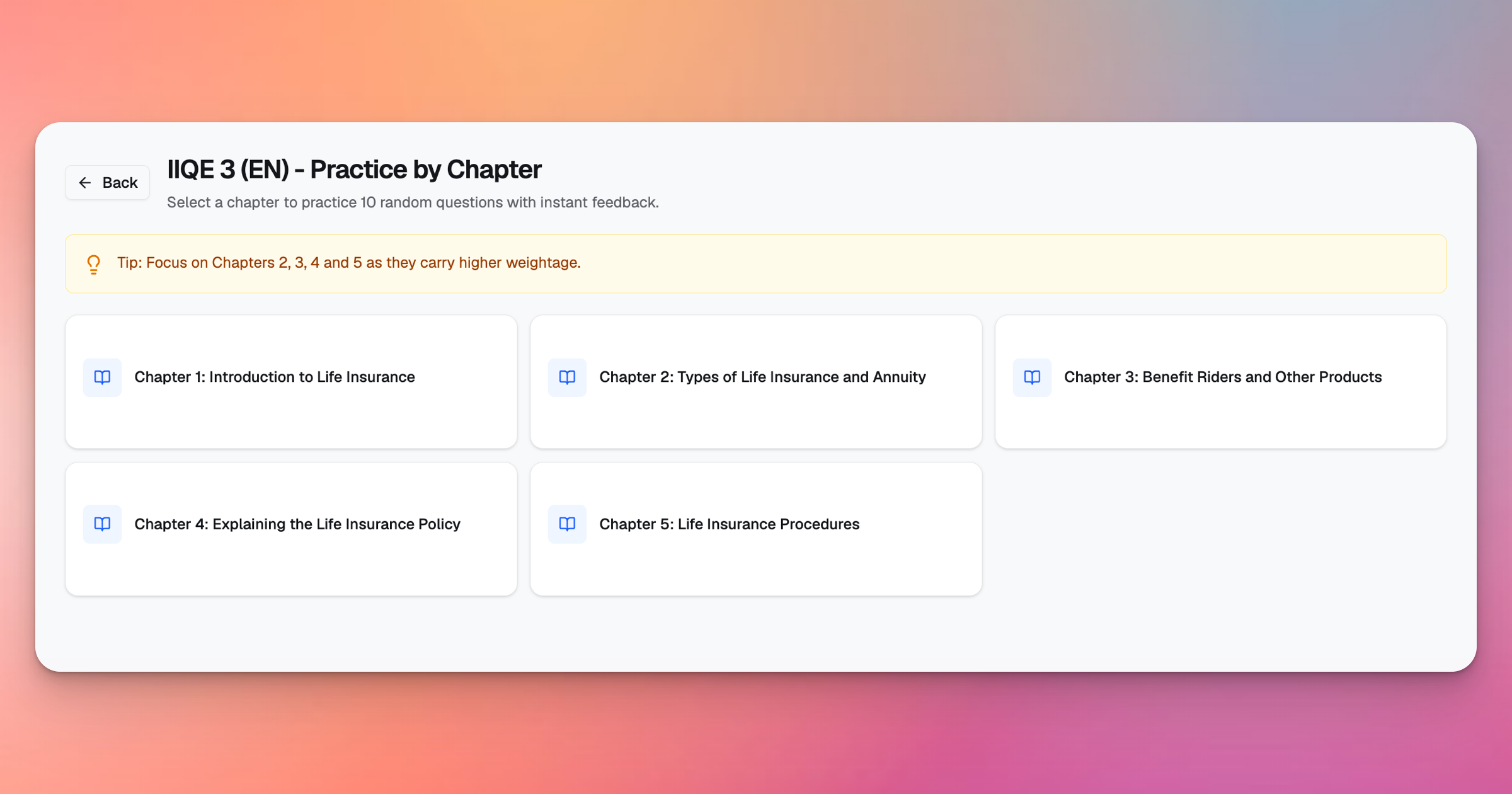Screen dimensions: 1512x794
Task: Open Chapter 4 book icon
Action: [x=102, y=524]
